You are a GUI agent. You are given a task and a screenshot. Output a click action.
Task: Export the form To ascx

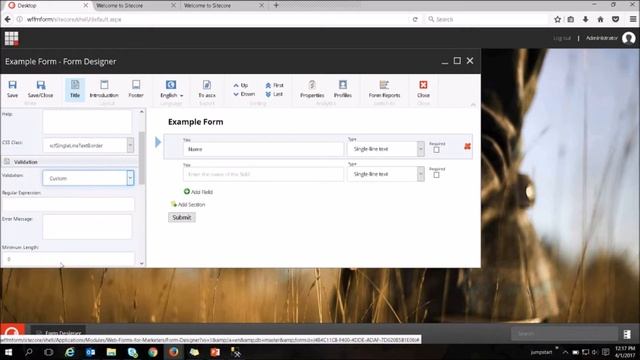pyautogui.click(x=207, y=89)
